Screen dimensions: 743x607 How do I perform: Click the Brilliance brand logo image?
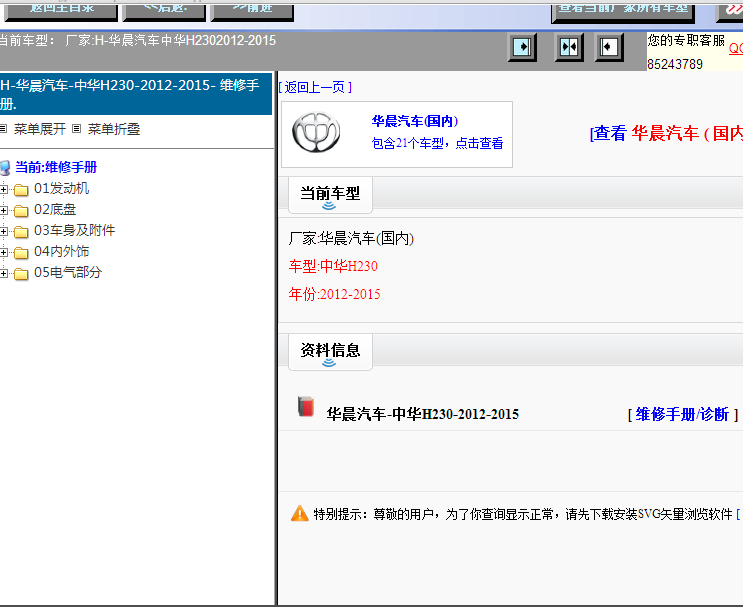click(x=316, y=132)
